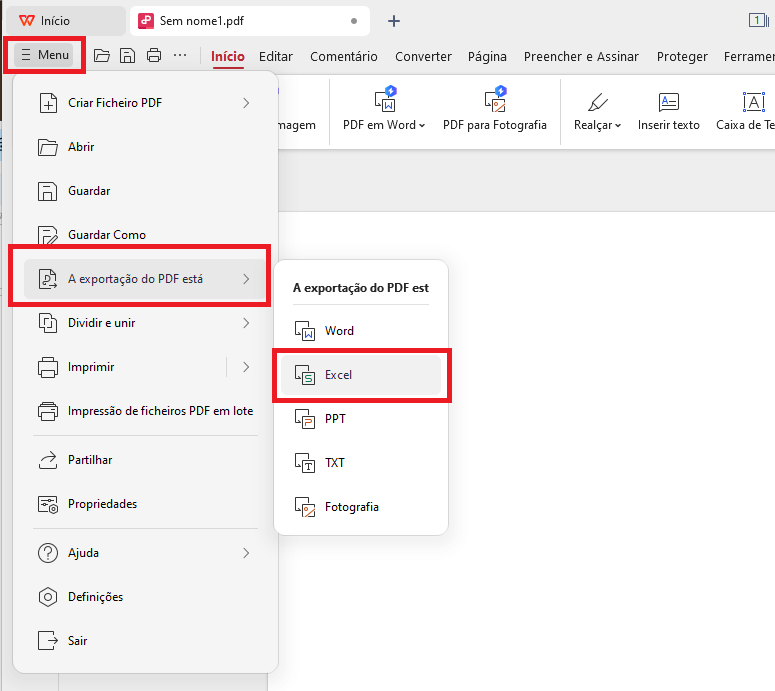The width and height of the screenshot is (775, 691).
Task: Choose Dividir e unir menu item
Action: (145, 323)
